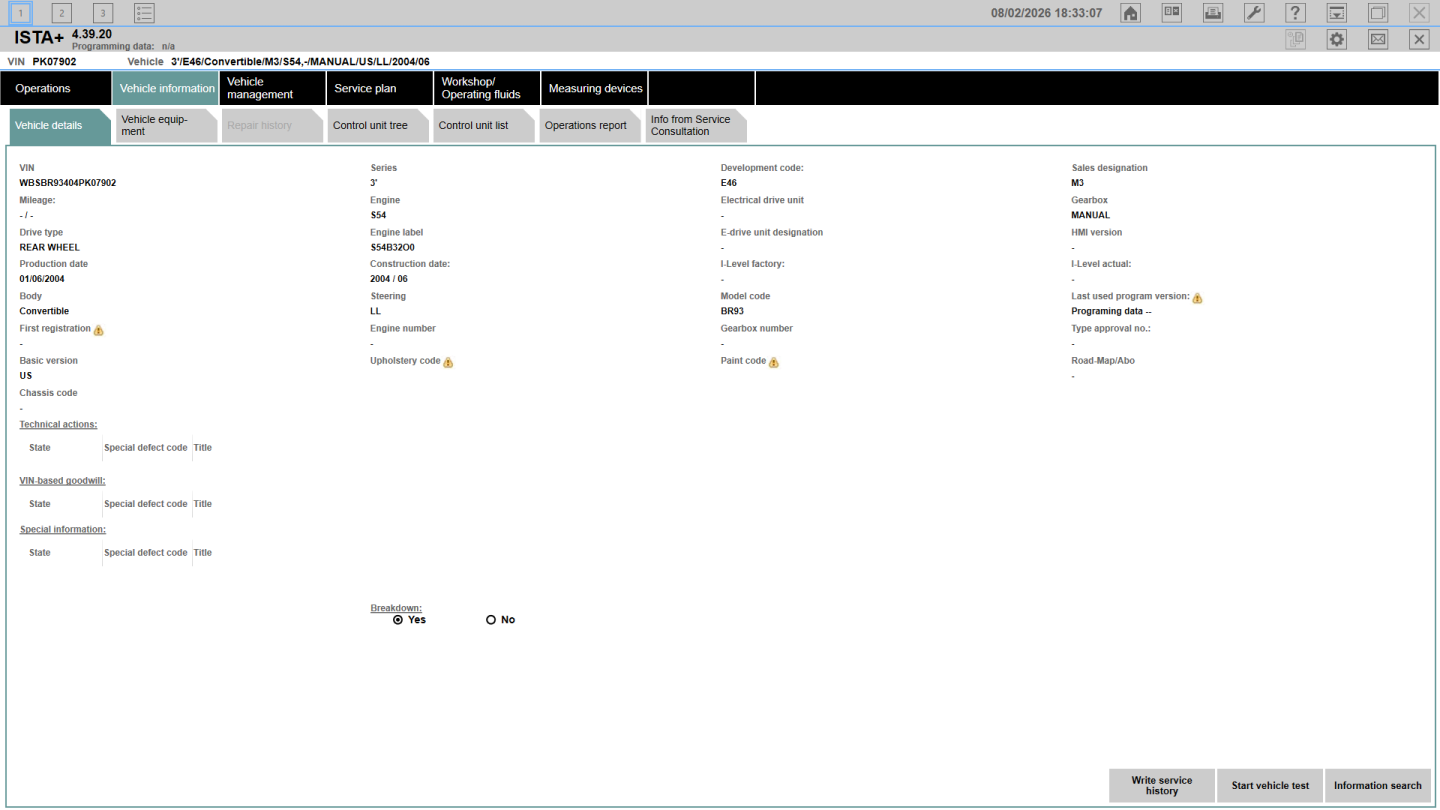1440x810 pixels.
Task: Click the wrench icon in the top toolbar
Action: click(x=1253, y=13)
